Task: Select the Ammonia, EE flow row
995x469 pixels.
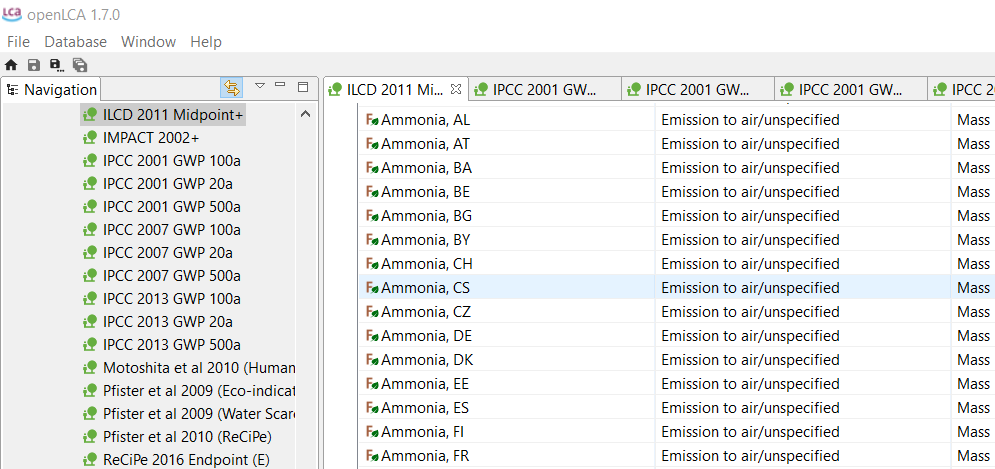Action: 676,384
